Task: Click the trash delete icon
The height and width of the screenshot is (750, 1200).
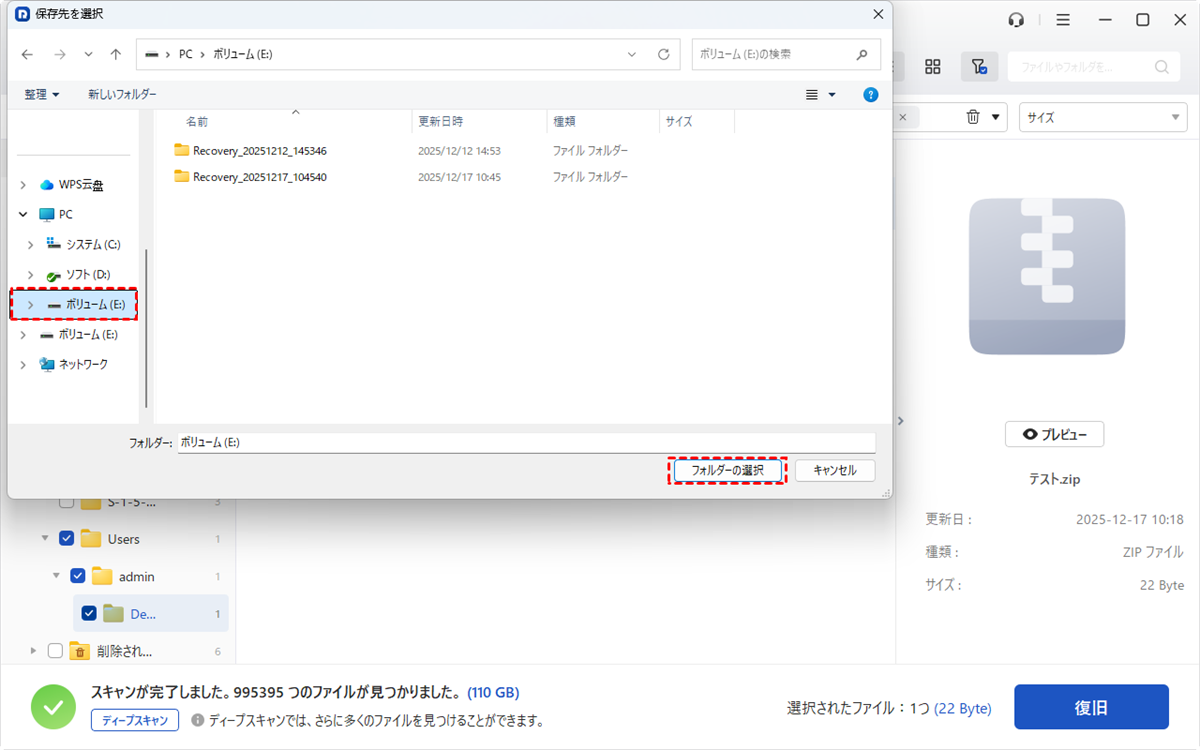Action: tap(973, 117)
